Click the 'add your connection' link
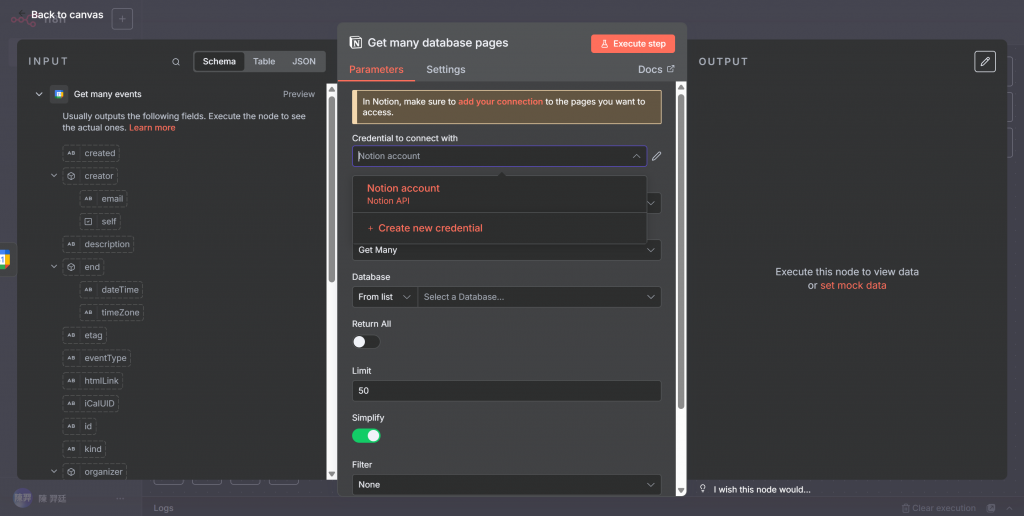This screenshot has width=1024, height=516. click(500, 102)
